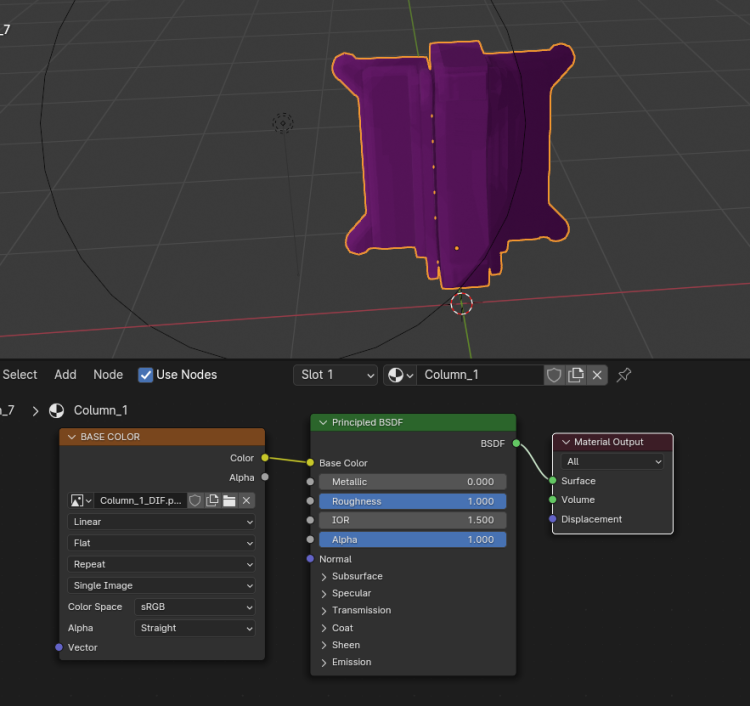Viewport: 750px width, 706px height.
Task: Unlink the Column_1_DIF image with X
Action: pyautogui.click(x=247, y=500)
